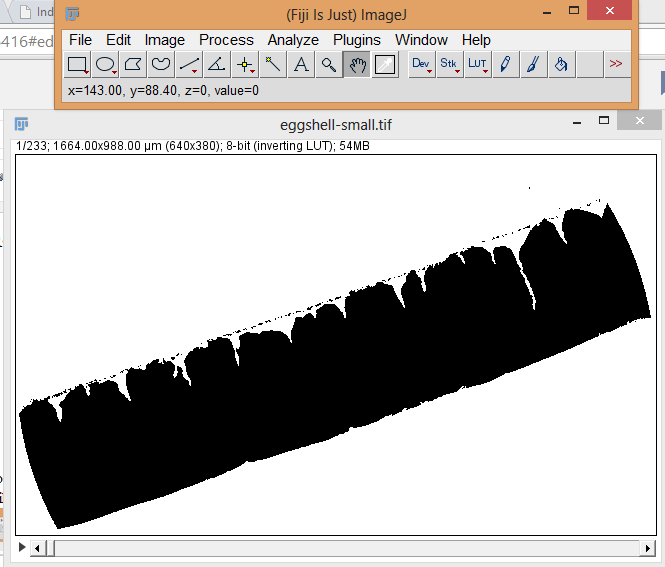The height and width of the screenshot is (567, 665).
Task: Select the Polygon selection tool
Action: (x=133, y=64)
